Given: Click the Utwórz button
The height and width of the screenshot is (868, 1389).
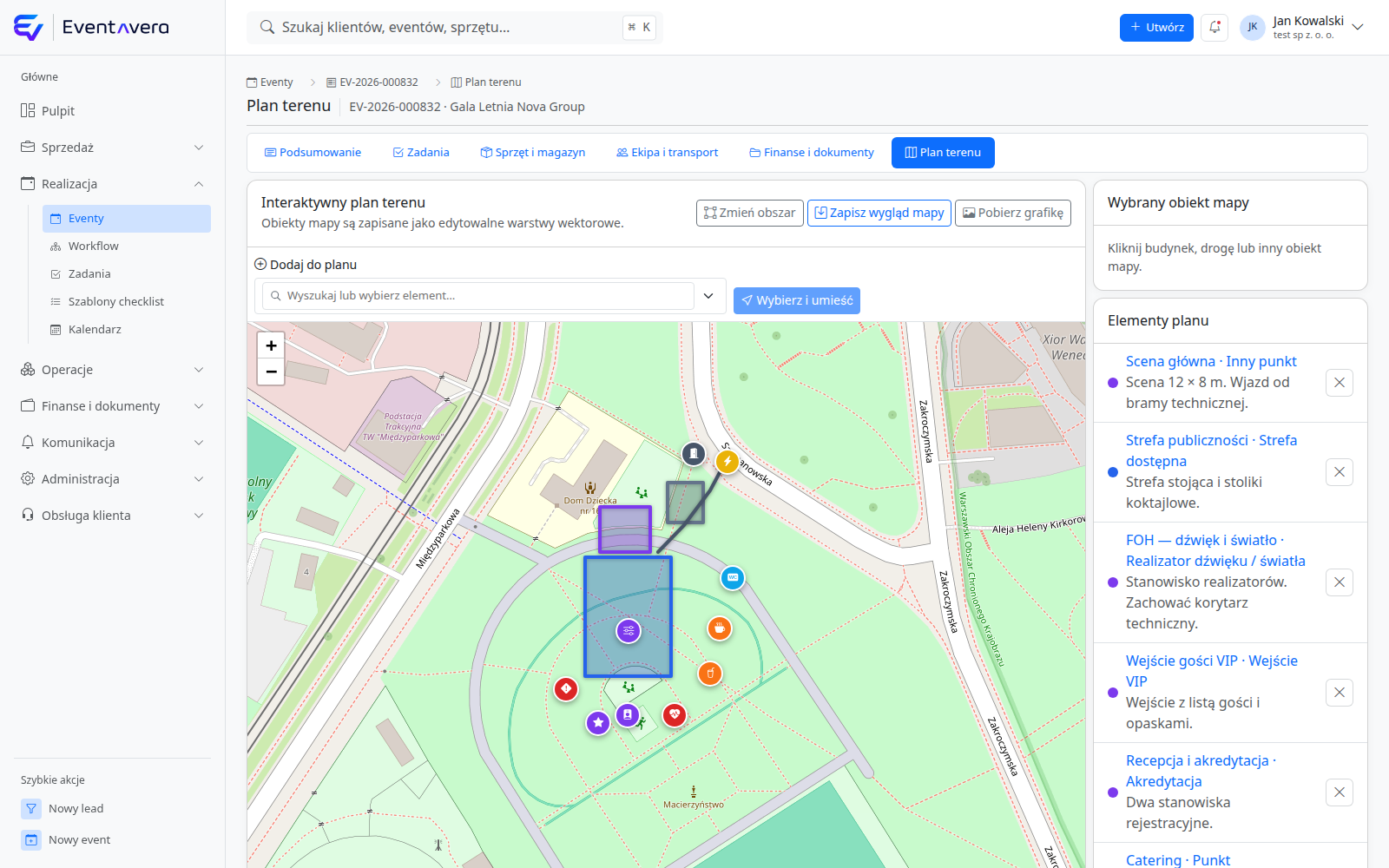Looking at the screenshot, I should point(1156,27).
